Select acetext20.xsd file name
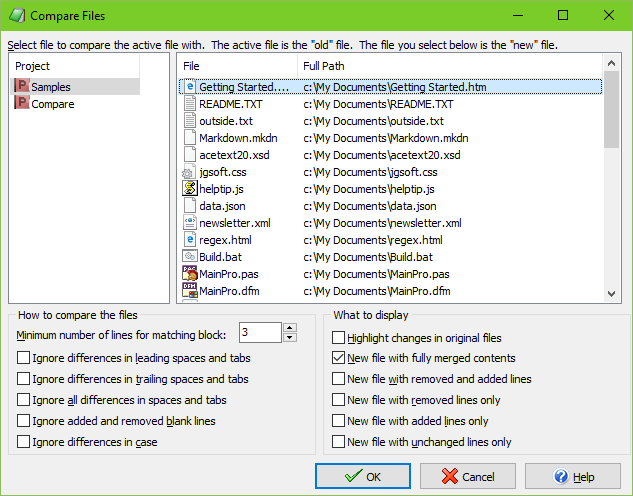The width and height of the screenshot is (633, 496). coord(234,155)
